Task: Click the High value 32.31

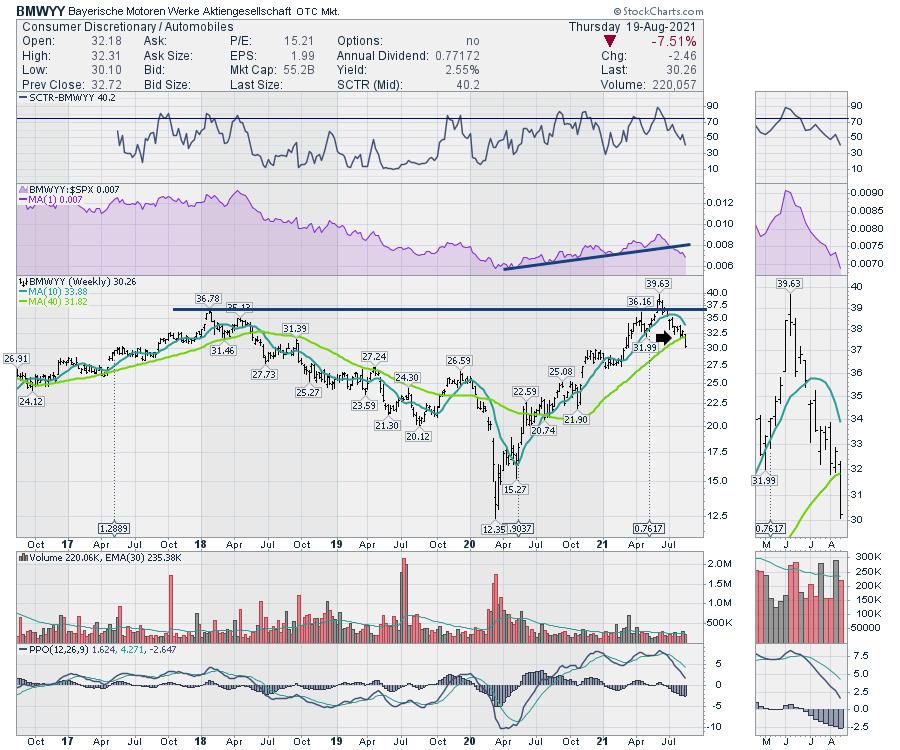Action: tap(106, 56)
